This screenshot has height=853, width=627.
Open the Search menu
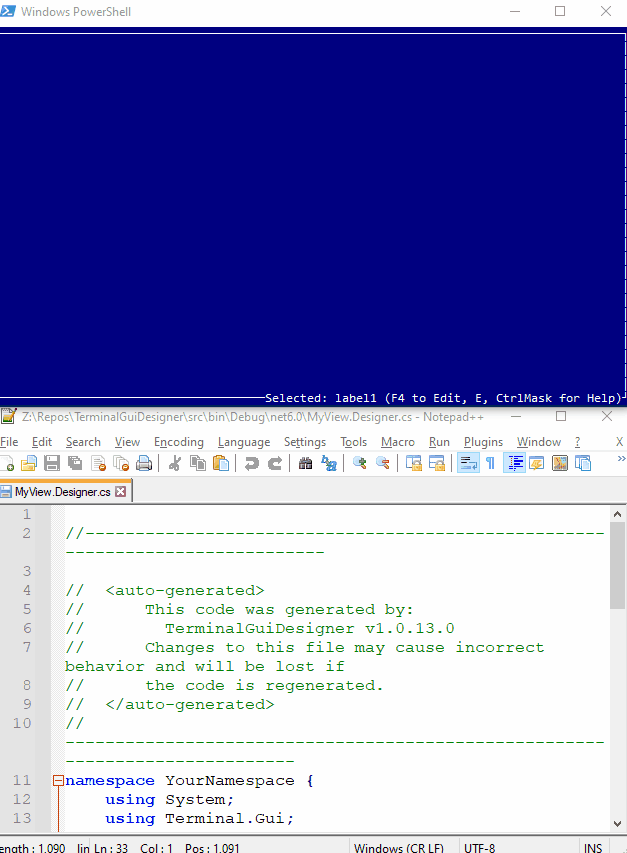click(x=83, y=442)
